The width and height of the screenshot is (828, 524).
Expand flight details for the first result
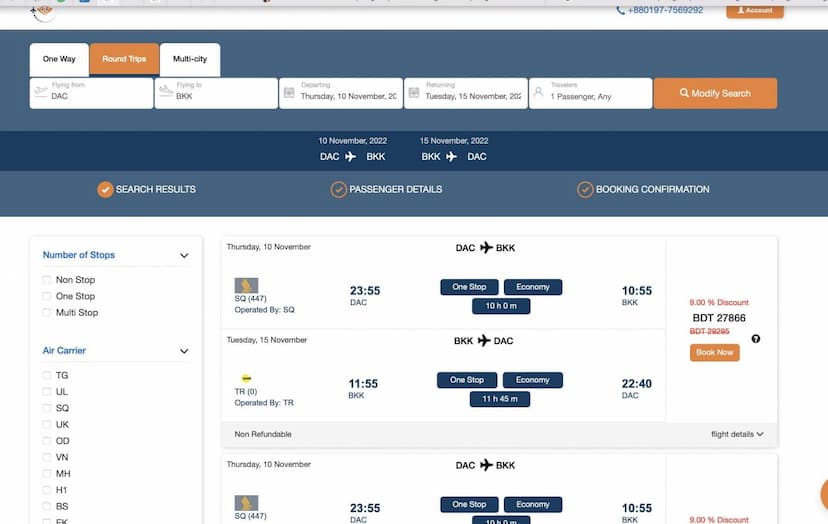pyautogui.click(x=737, y=434)
